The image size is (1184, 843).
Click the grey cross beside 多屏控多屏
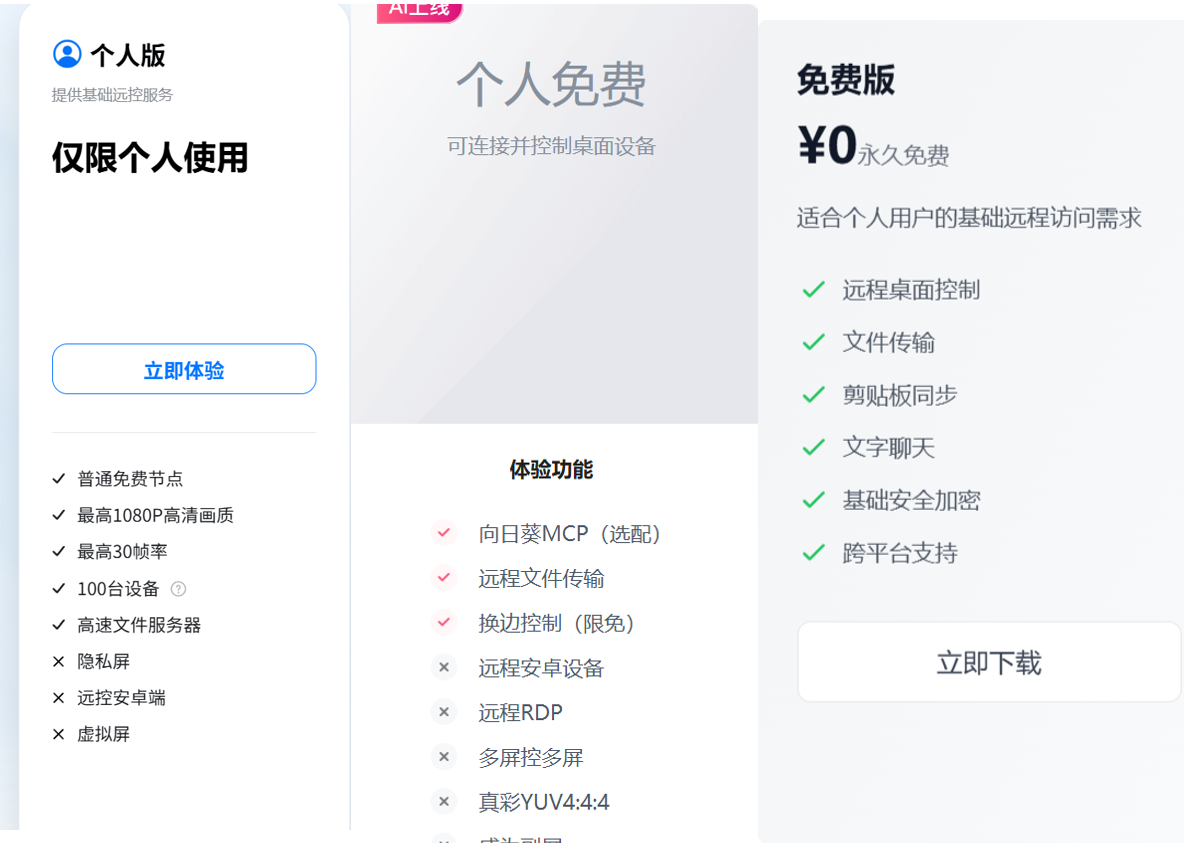point(444,757)
